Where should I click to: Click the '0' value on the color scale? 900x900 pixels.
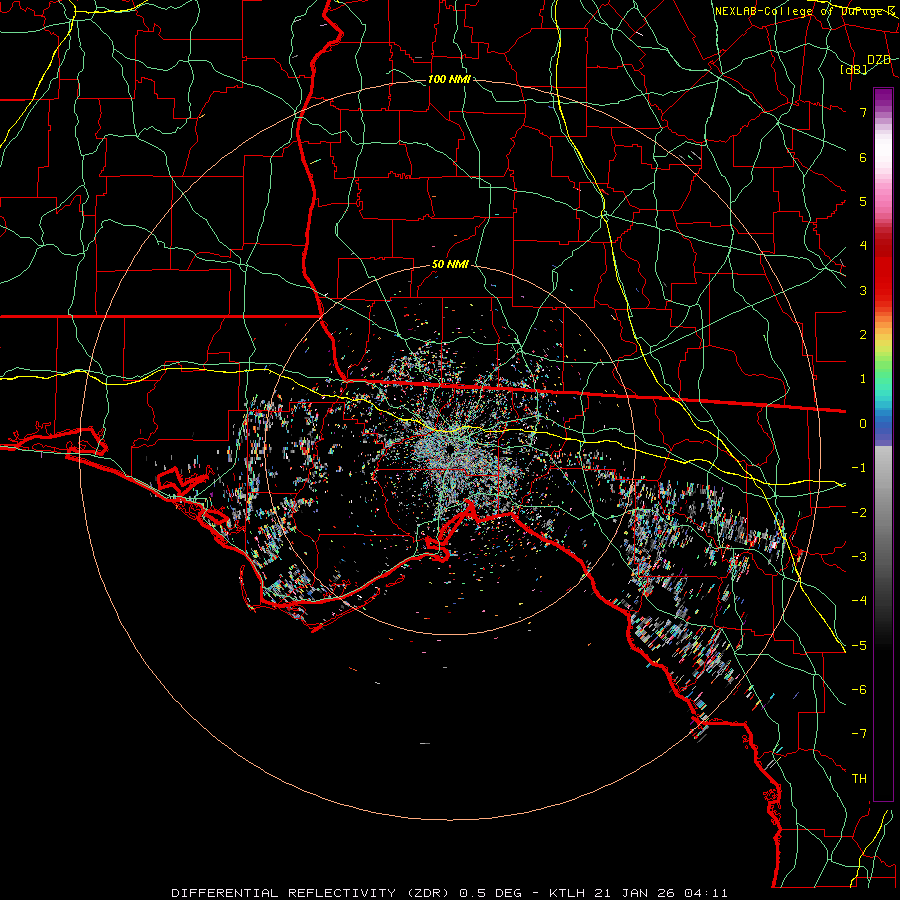(863, 424)
